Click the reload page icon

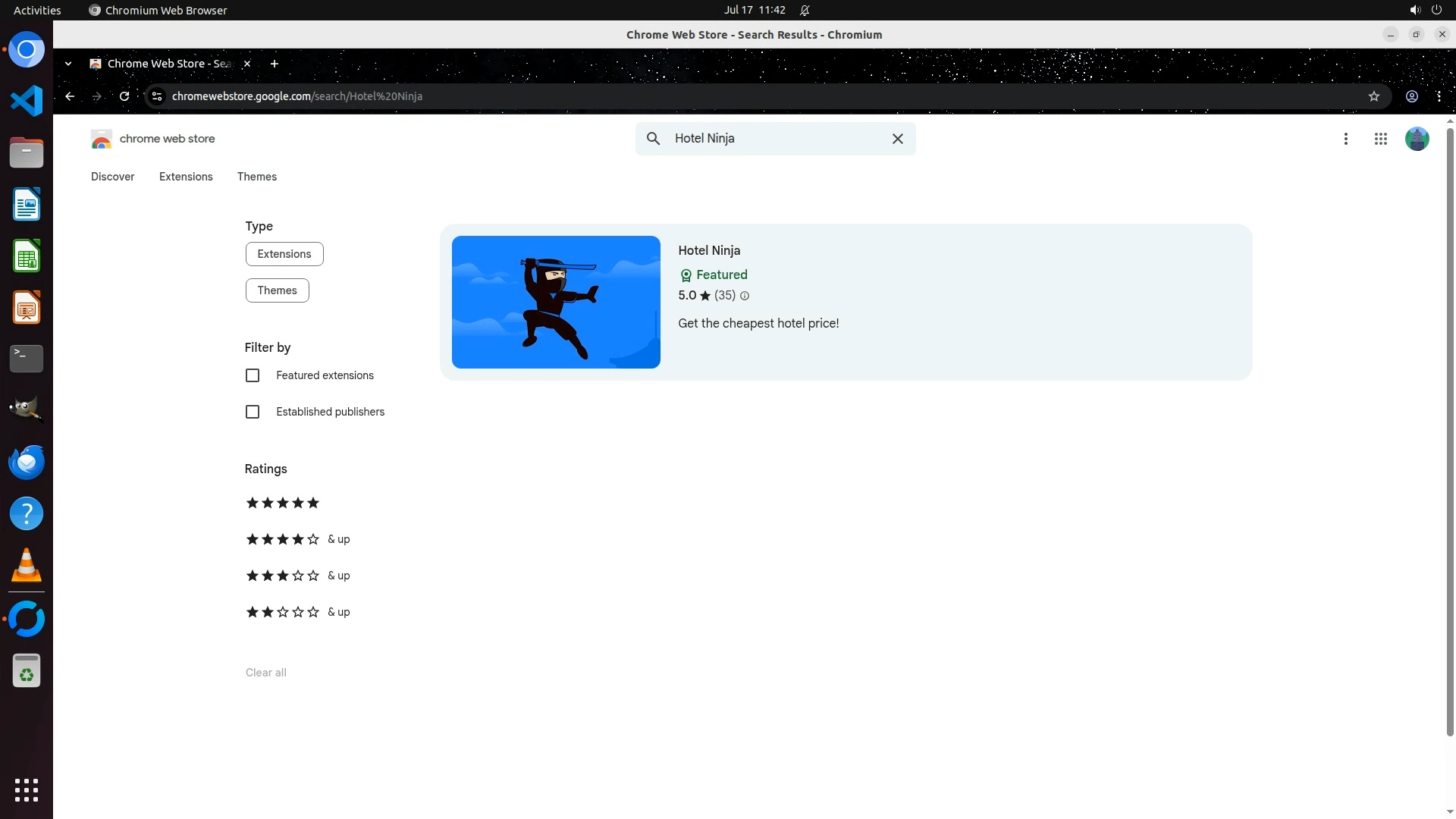(x=124, y=96)
